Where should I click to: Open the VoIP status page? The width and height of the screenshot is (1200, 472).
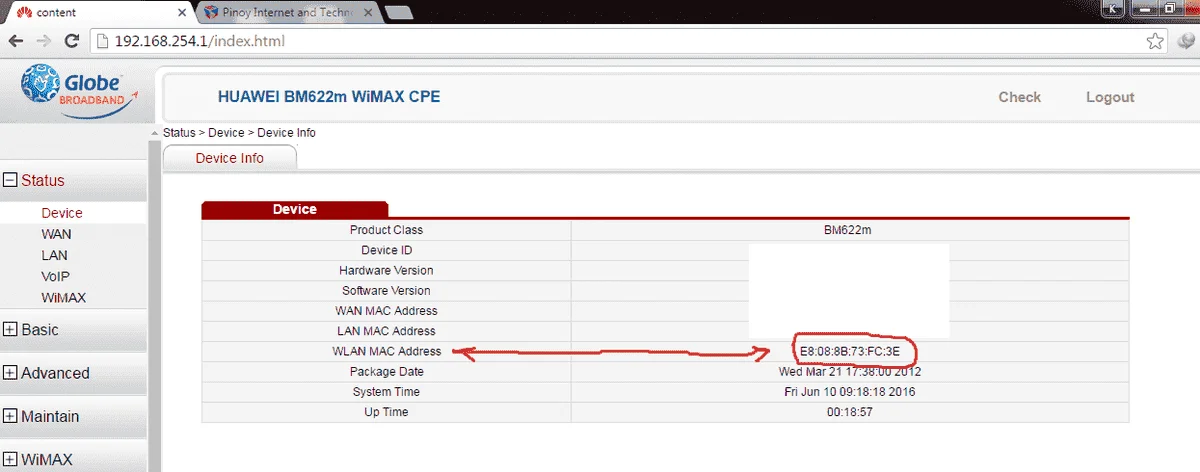click(55, 276)
